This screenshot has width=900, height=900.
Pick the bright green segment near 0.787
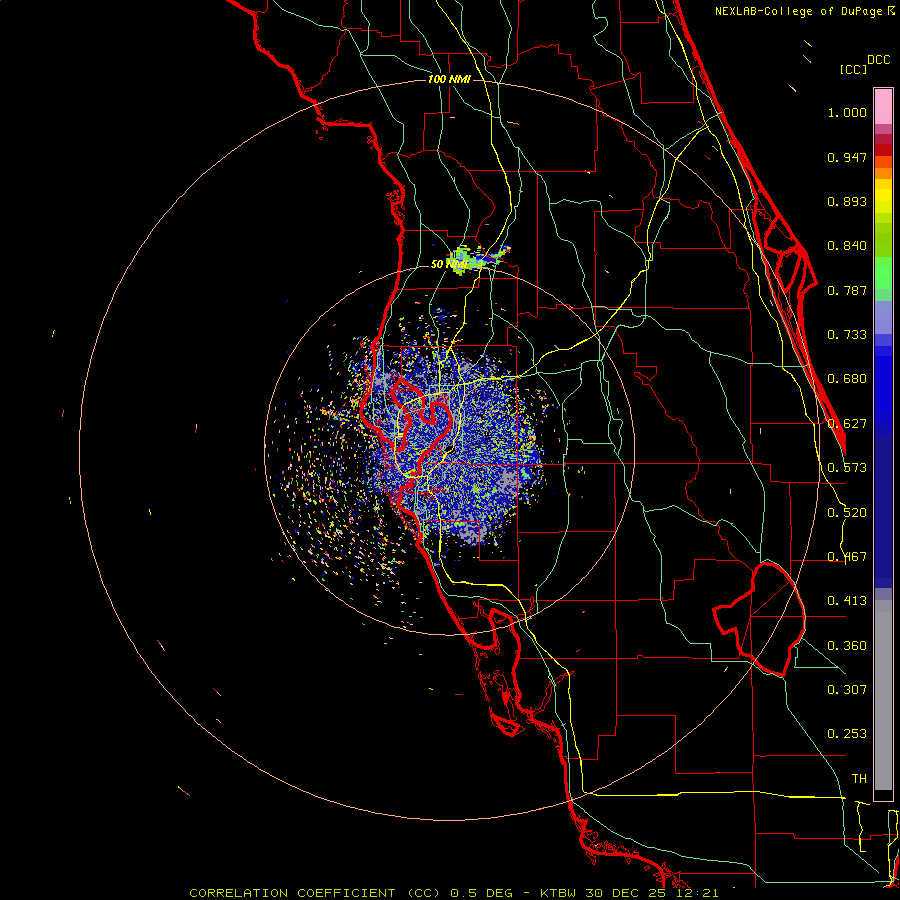(x=883, y=273)
